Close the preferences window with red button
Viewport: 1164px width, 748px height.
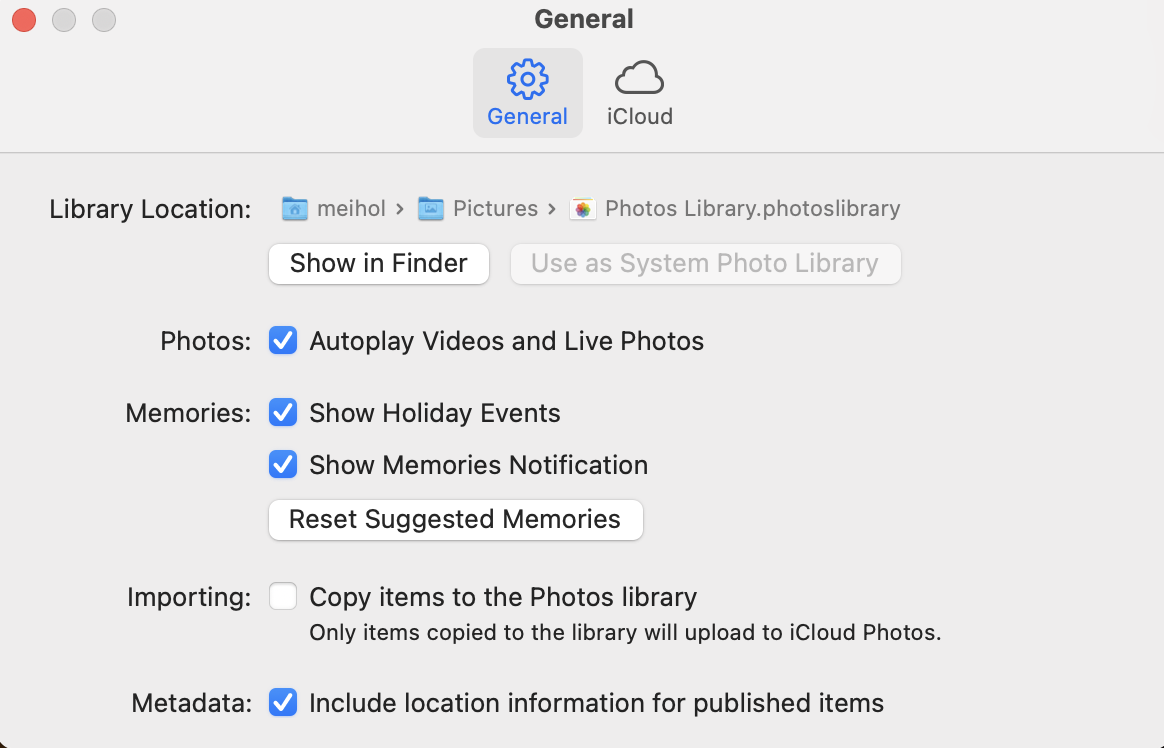(x=24, y=19)
